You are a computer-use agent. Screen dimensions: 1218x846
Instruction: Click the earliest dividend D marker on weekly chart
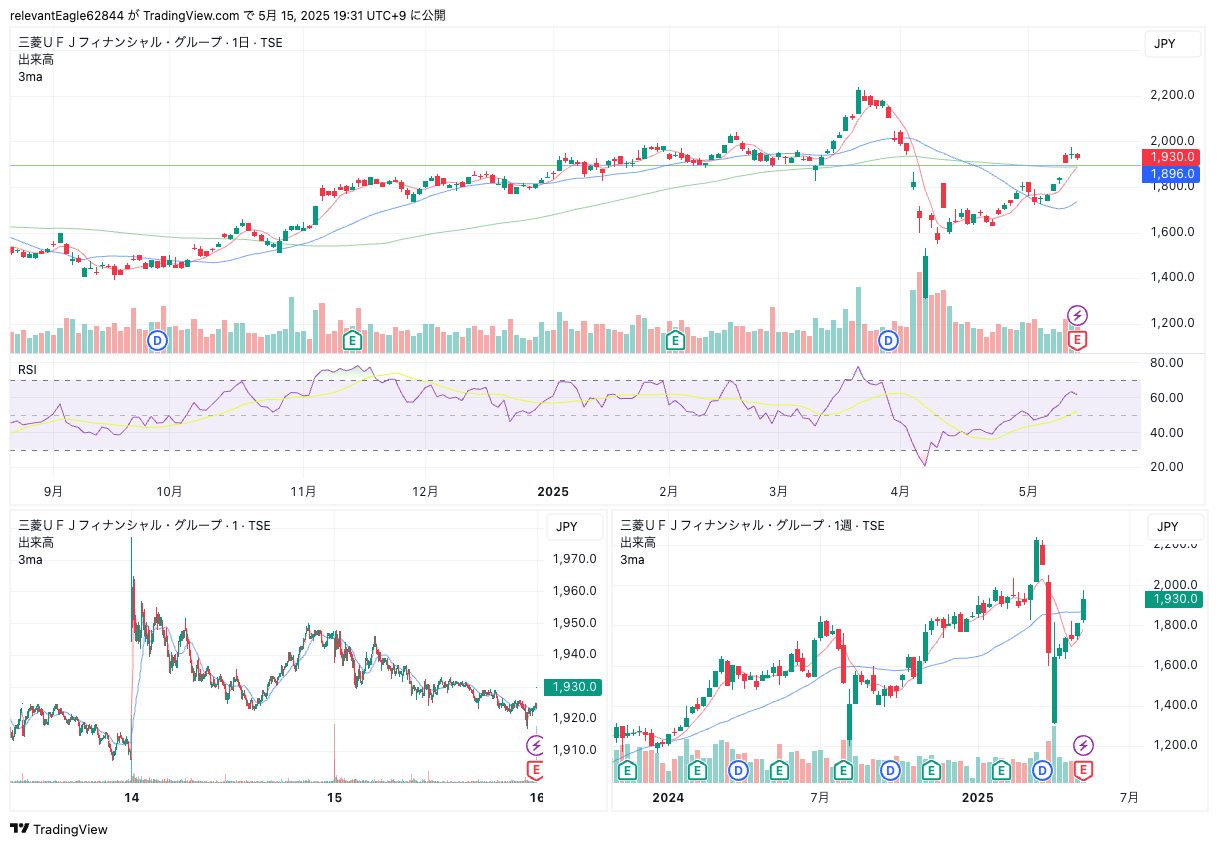(x=738, y=770)
